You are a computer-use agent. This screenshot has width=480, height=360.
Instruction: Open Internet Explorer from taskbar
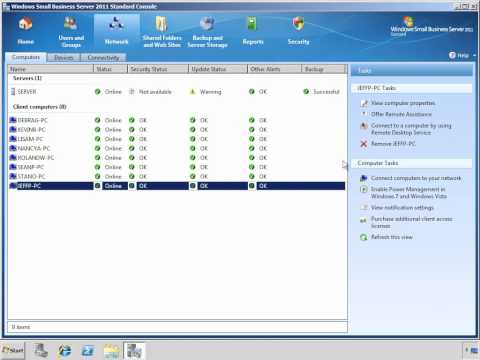(64, 351)
